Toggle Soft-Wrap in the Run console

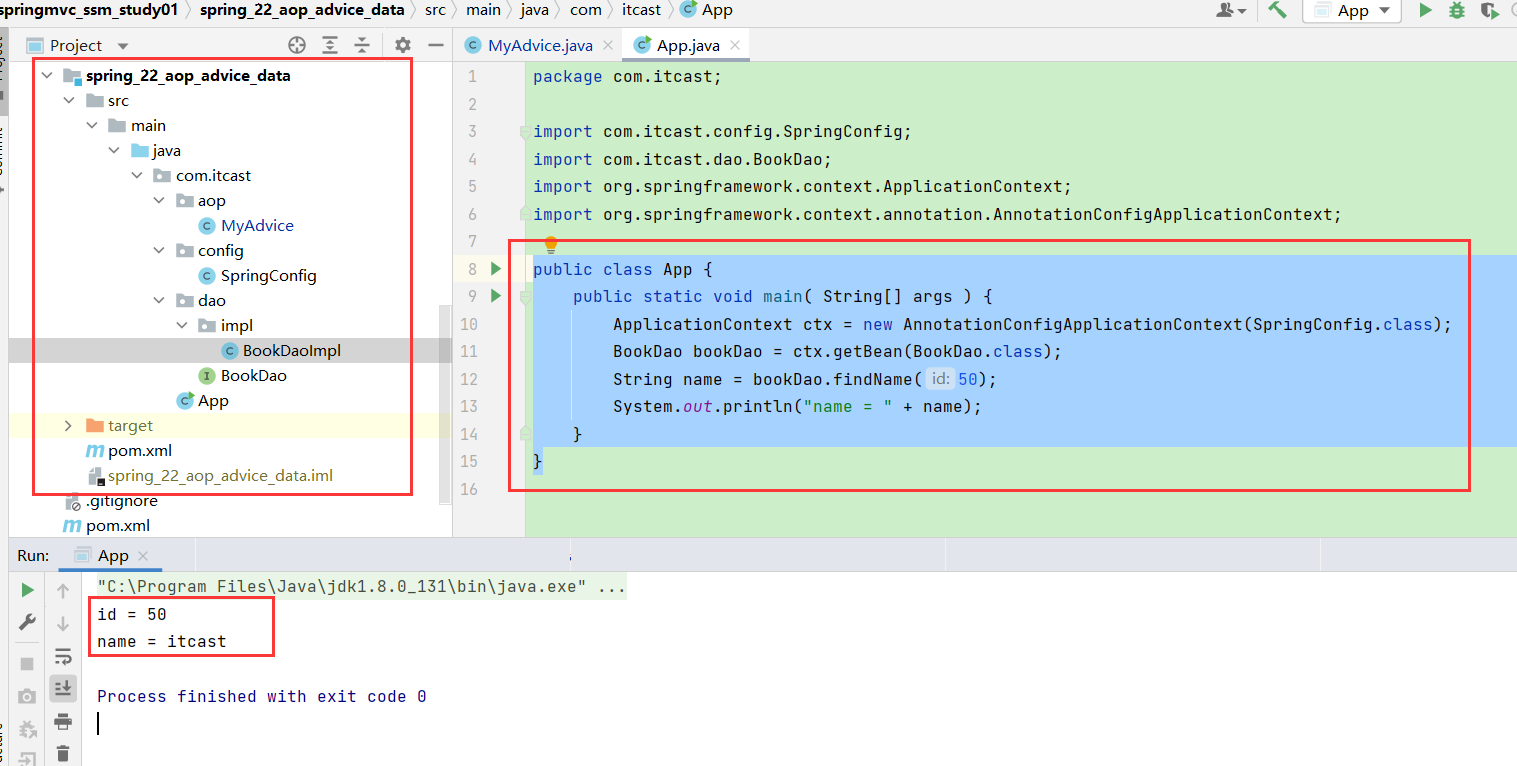tap(63, 656)
